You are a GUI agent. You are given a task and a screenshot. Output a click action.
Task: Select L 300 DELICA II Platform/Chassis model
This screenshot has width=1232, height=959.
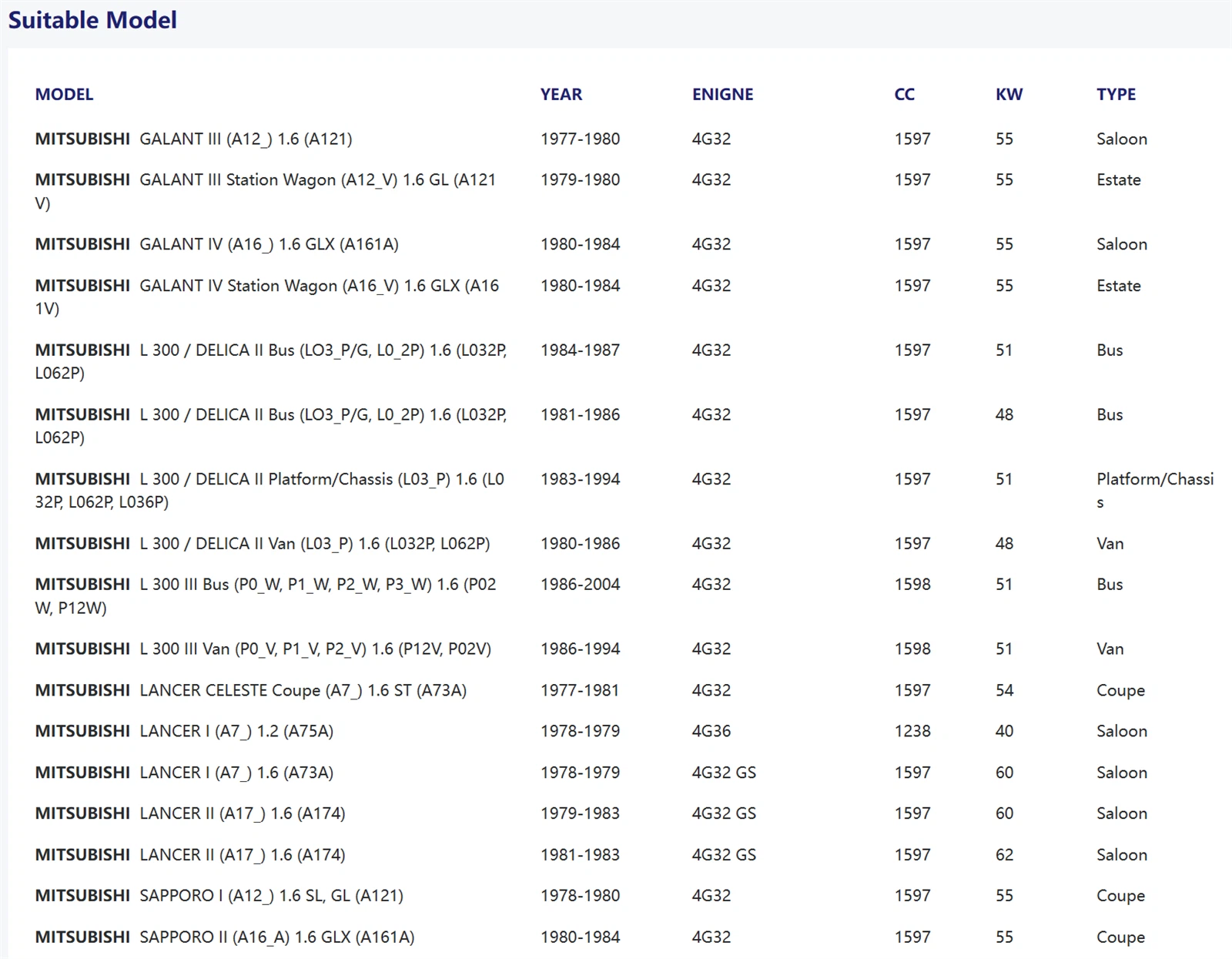(269, 490)
